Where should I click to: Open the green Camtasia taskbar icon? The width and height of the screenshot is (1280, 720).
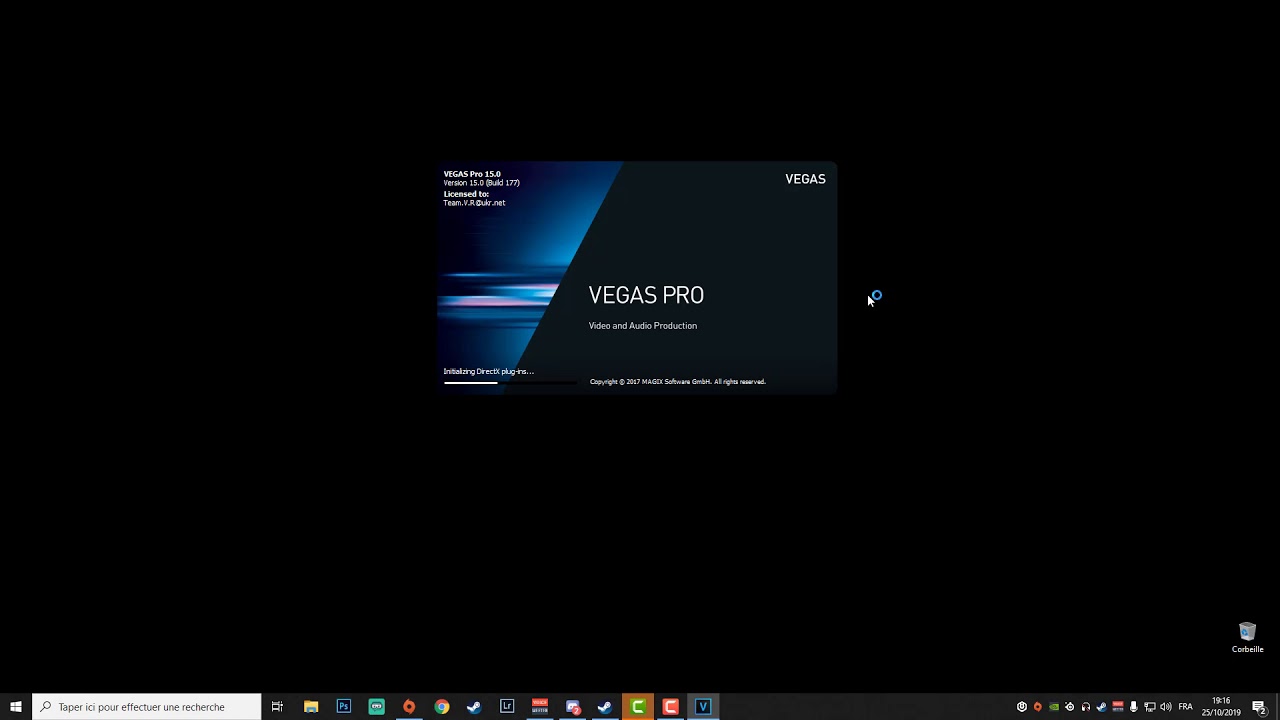pyautogui.click(x=638, y=707)
